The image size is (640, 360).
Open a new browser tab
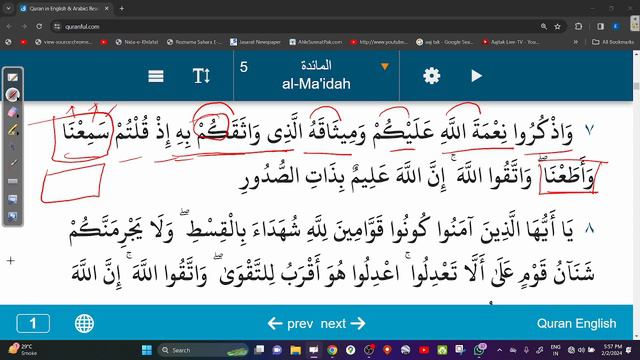pos(122,8)
